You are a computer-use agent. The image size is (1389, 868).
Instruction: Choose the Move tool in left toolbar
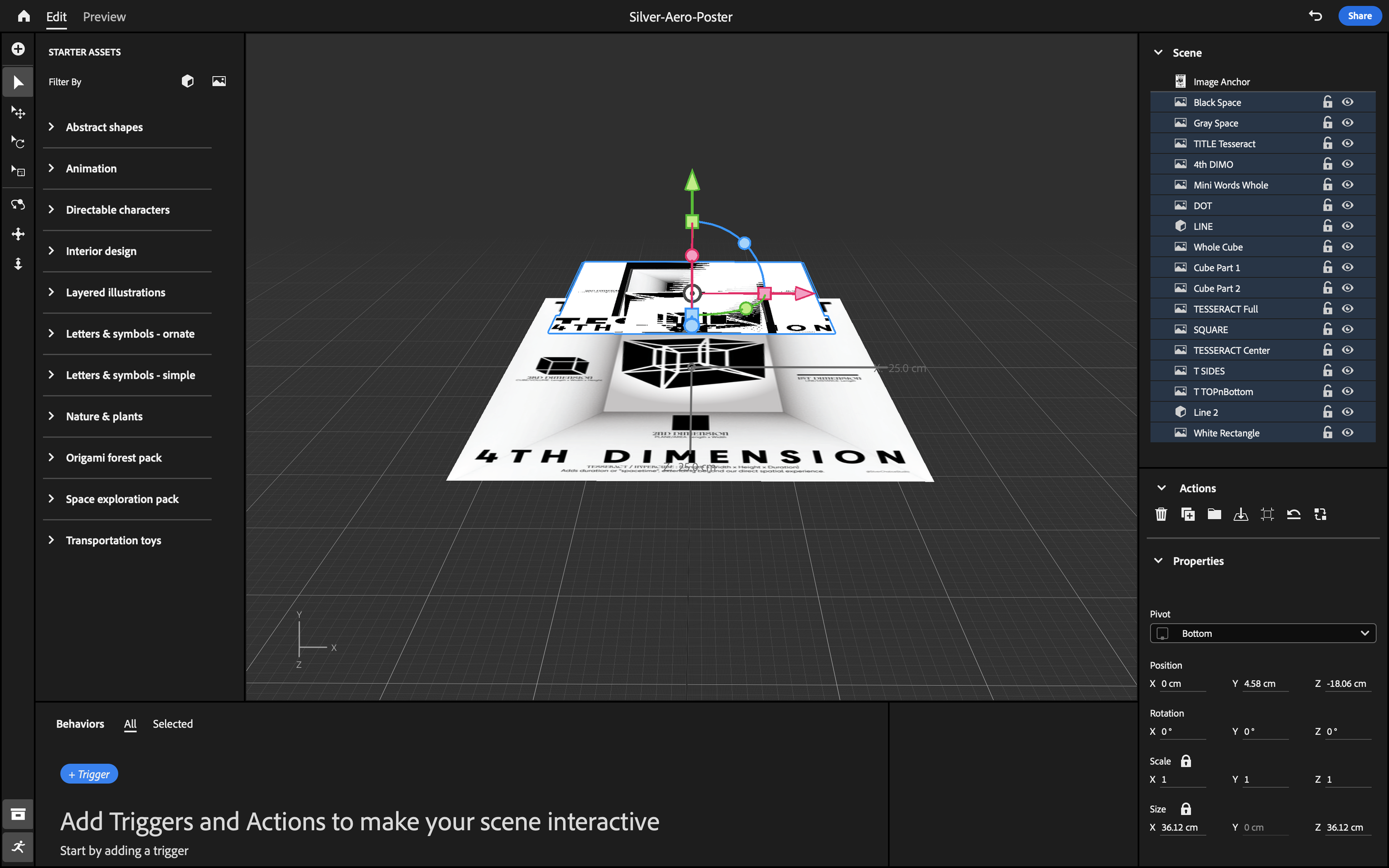(x=18, y=112)
